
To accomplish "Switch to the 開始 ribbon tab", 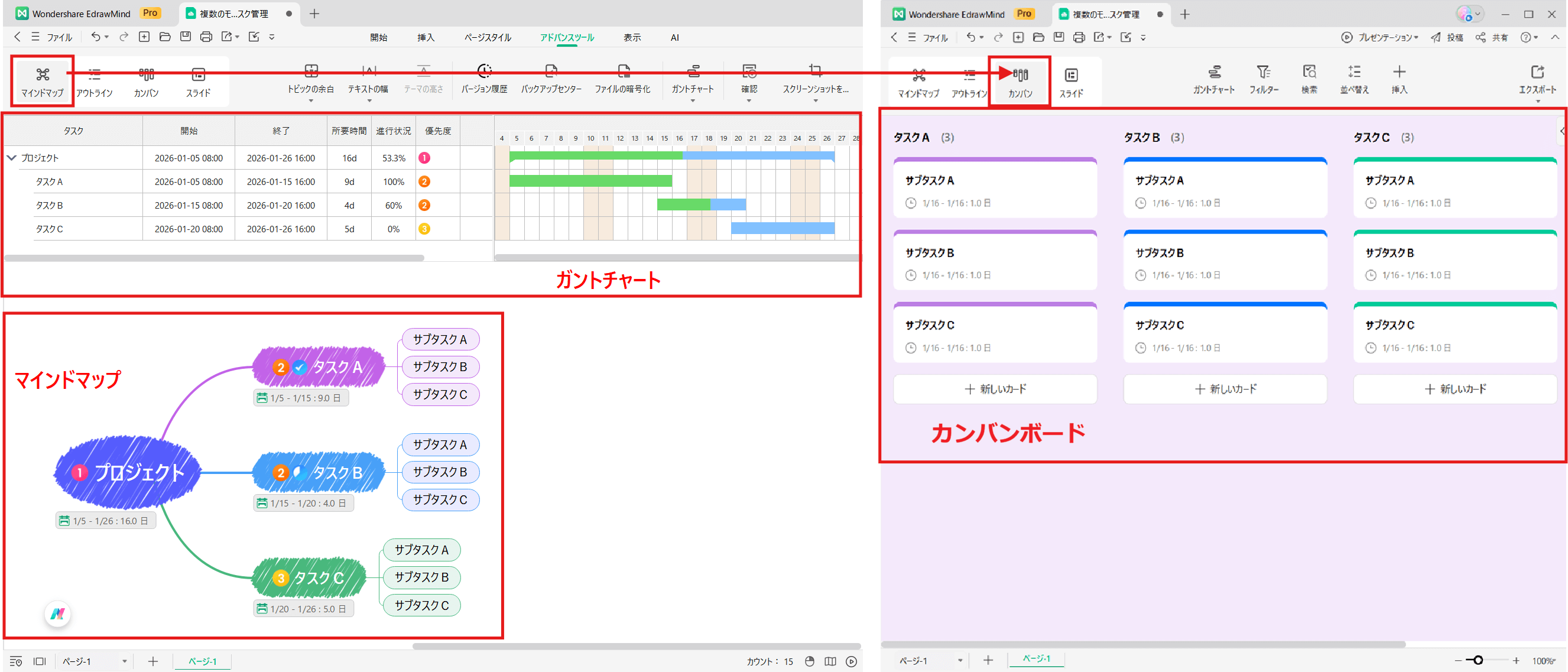I will tap(379, 37).
